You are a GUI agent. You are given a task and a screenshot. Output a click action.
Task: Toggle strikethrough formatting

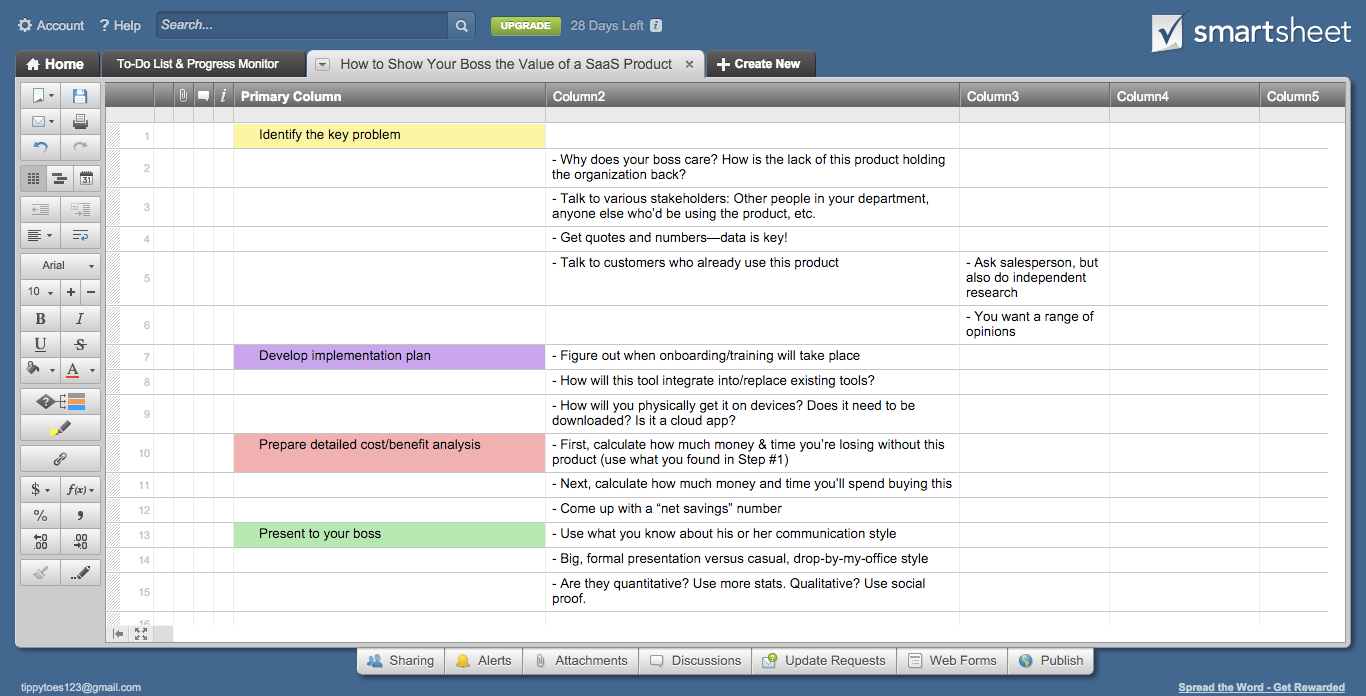click(x=80, y=344)
